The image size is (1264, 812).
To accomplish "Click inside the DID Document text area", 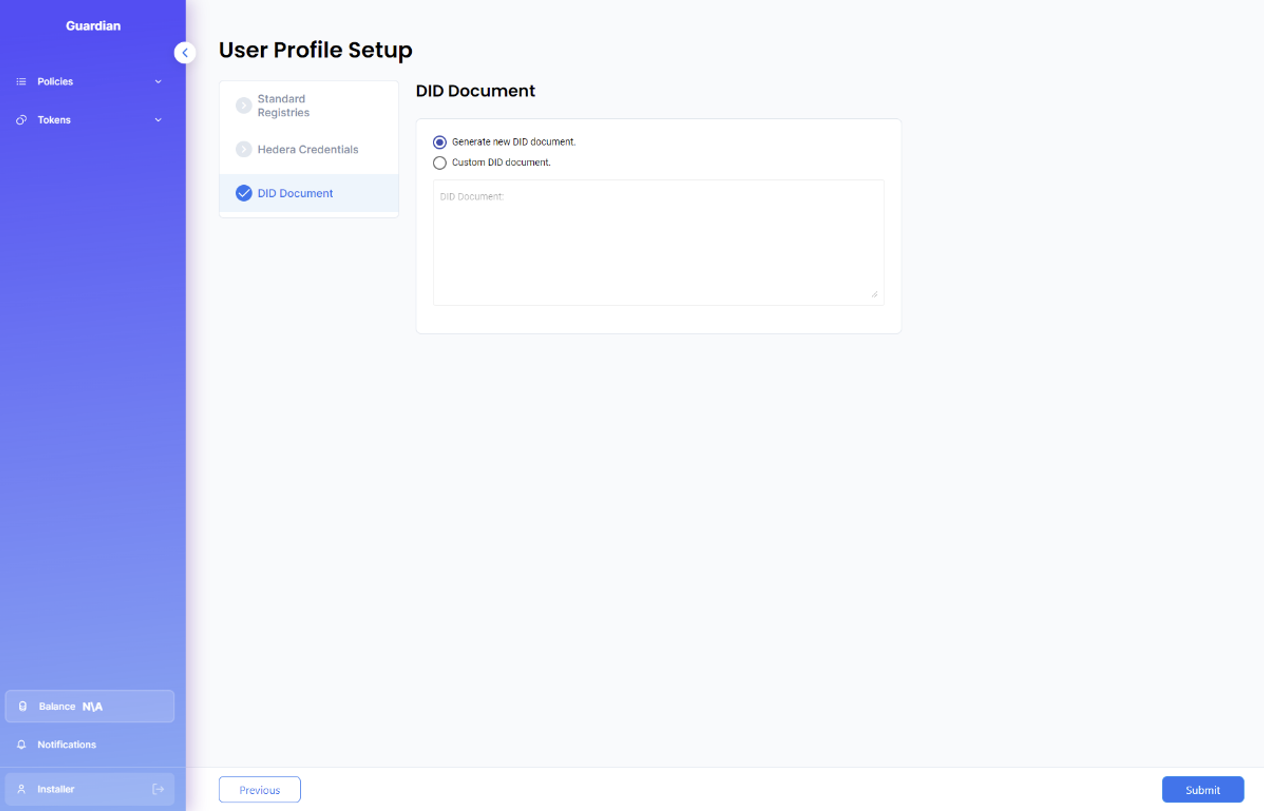I will click(658, 243).
